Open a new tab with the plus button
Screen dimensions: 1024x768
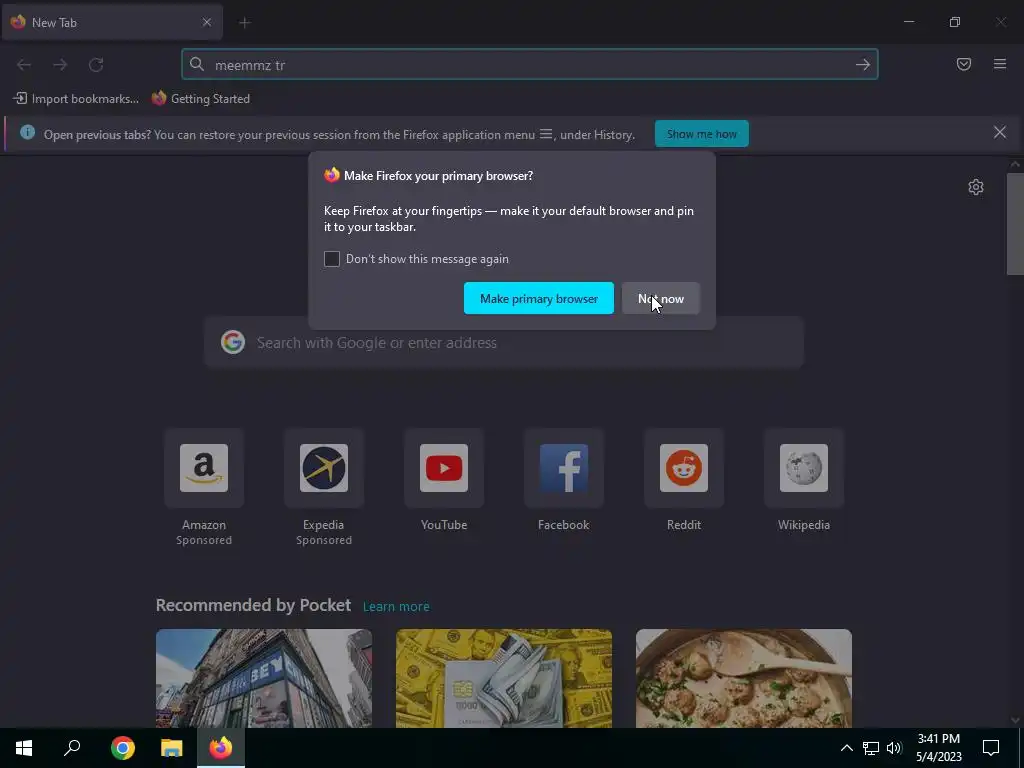(245, 23)
